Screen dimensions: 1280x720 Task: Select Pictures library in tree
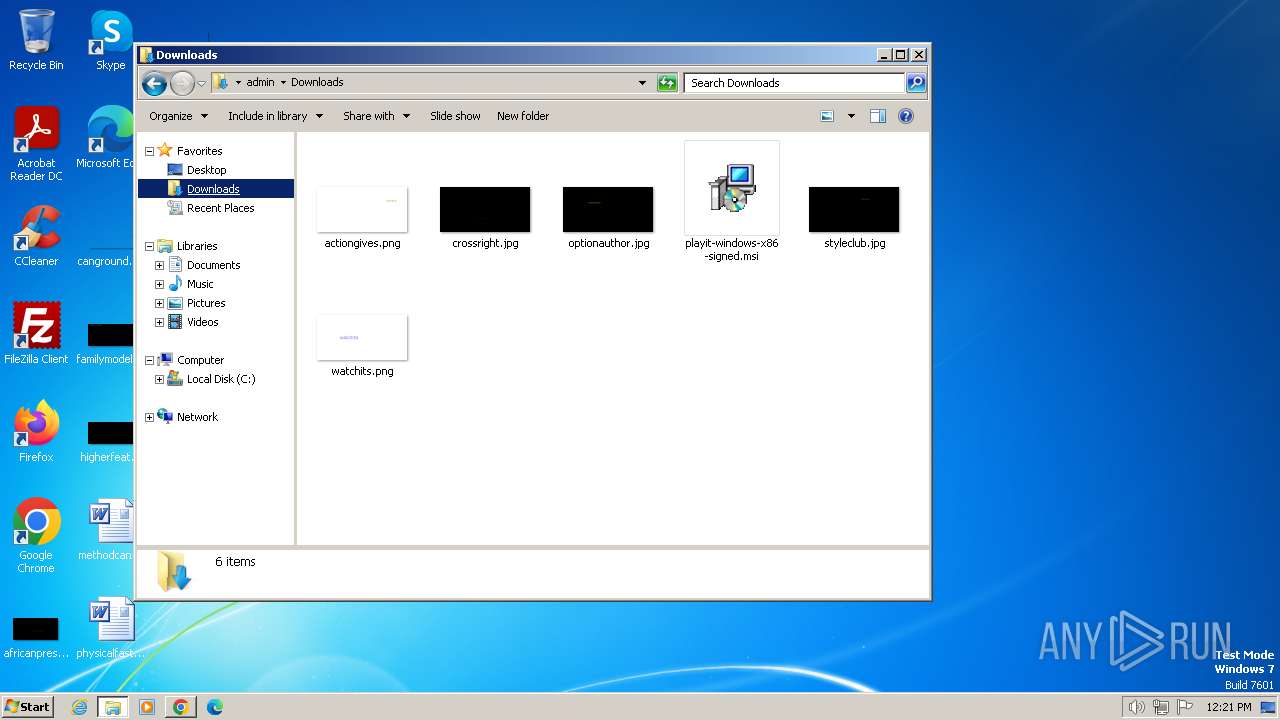click(x=206, y=303)
